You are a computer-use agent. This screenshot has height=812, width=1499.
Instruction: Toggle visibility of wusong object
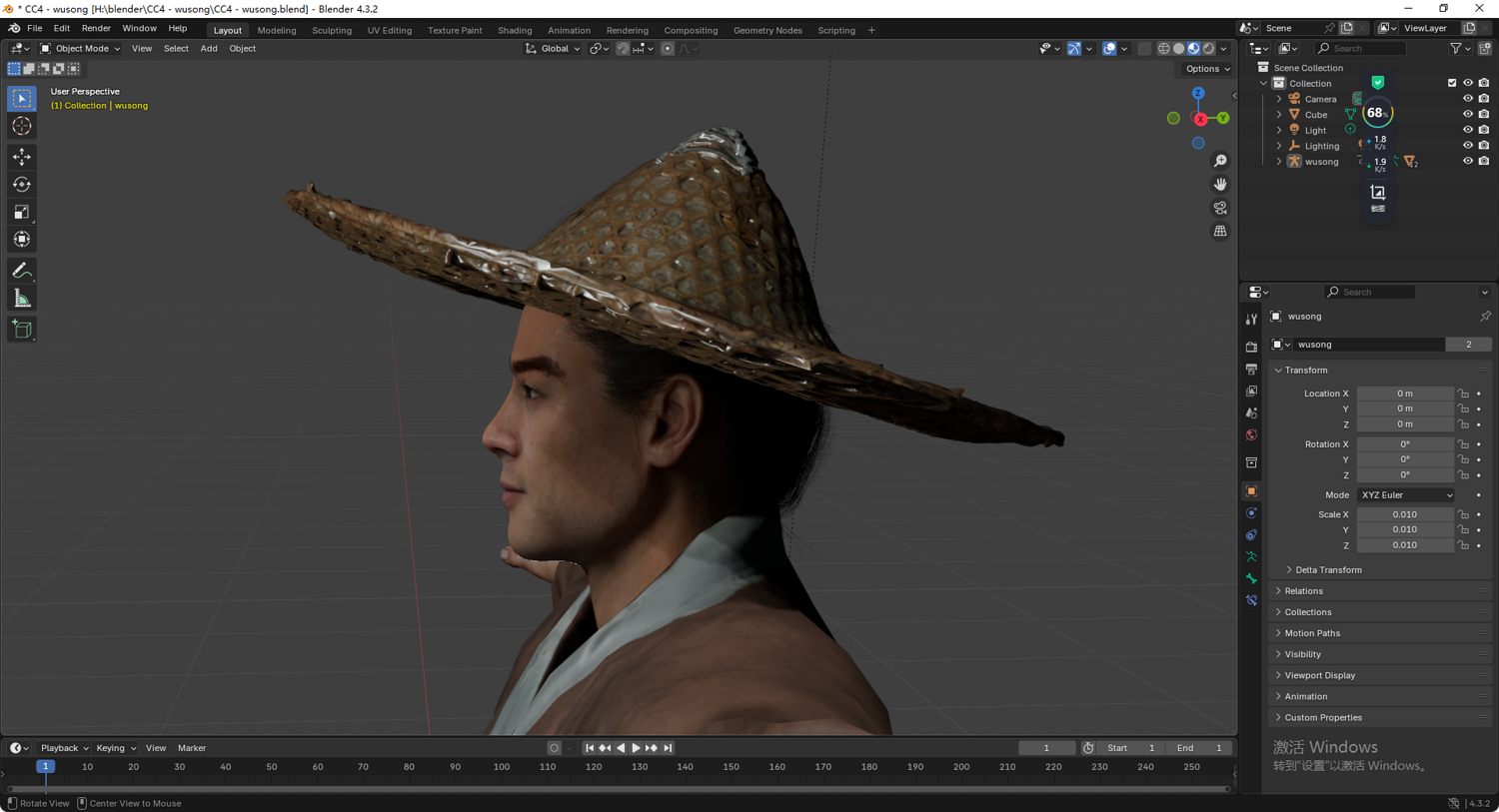click(1467, 161)
